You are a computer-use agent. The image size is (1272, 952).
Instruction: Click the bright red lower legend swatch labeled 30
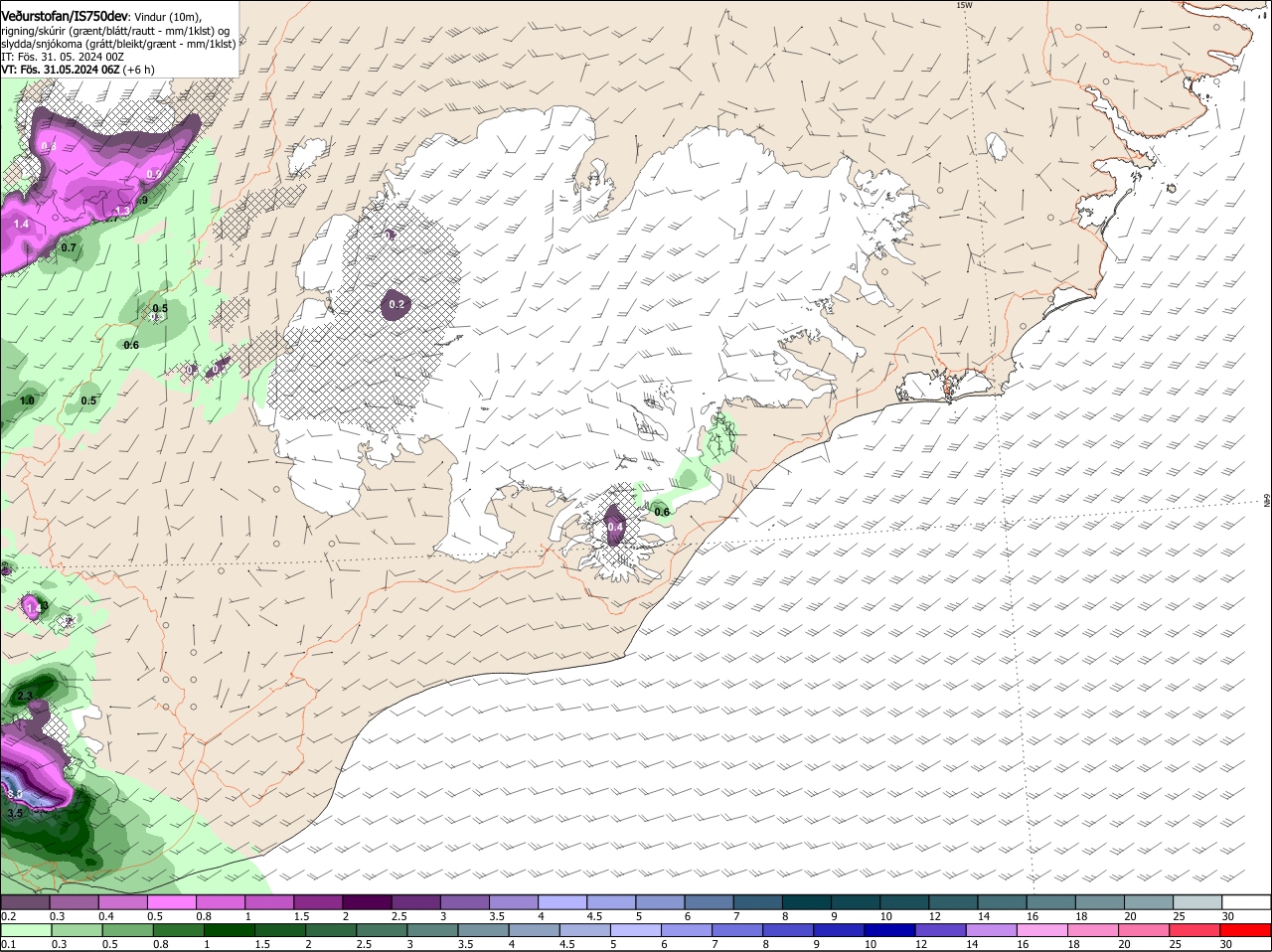(1246, 930)
